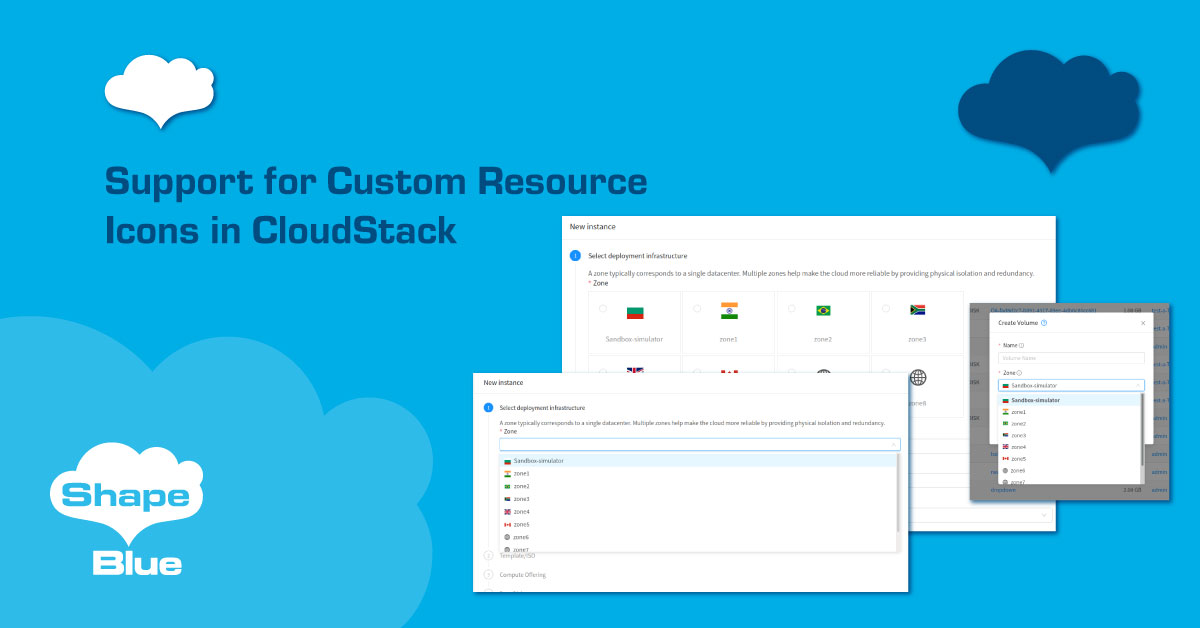Click the Brazilian flag in the zone2 card
Screen dimensions: 1200x628
point(824,311)
